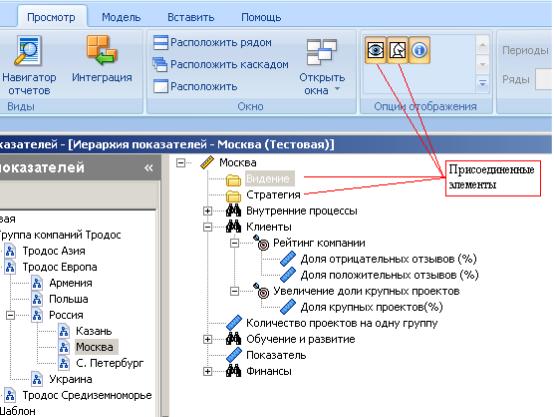The height and width of the screenshot is (417, 554).
Task: Collapse the Россия node
Action: click(11, 315)
